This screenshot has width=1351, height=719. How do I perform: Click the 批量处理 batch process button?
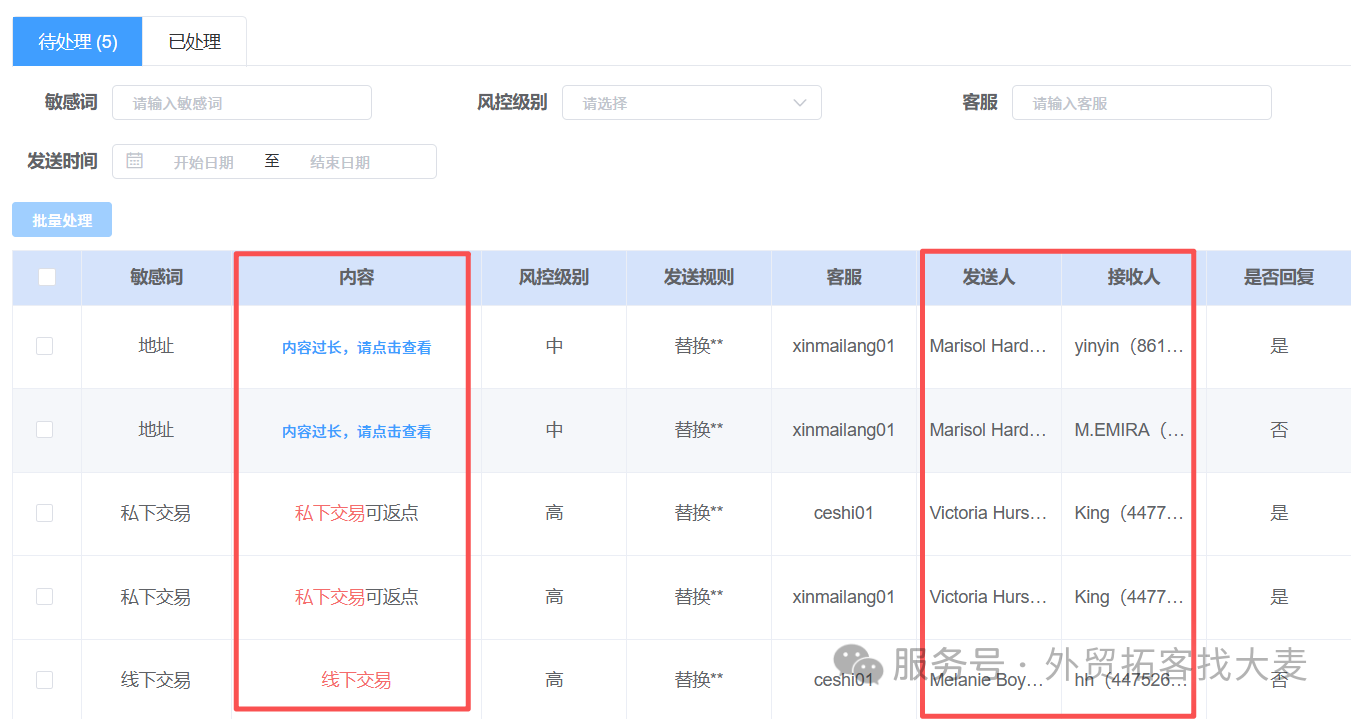(x=62, y=220)
